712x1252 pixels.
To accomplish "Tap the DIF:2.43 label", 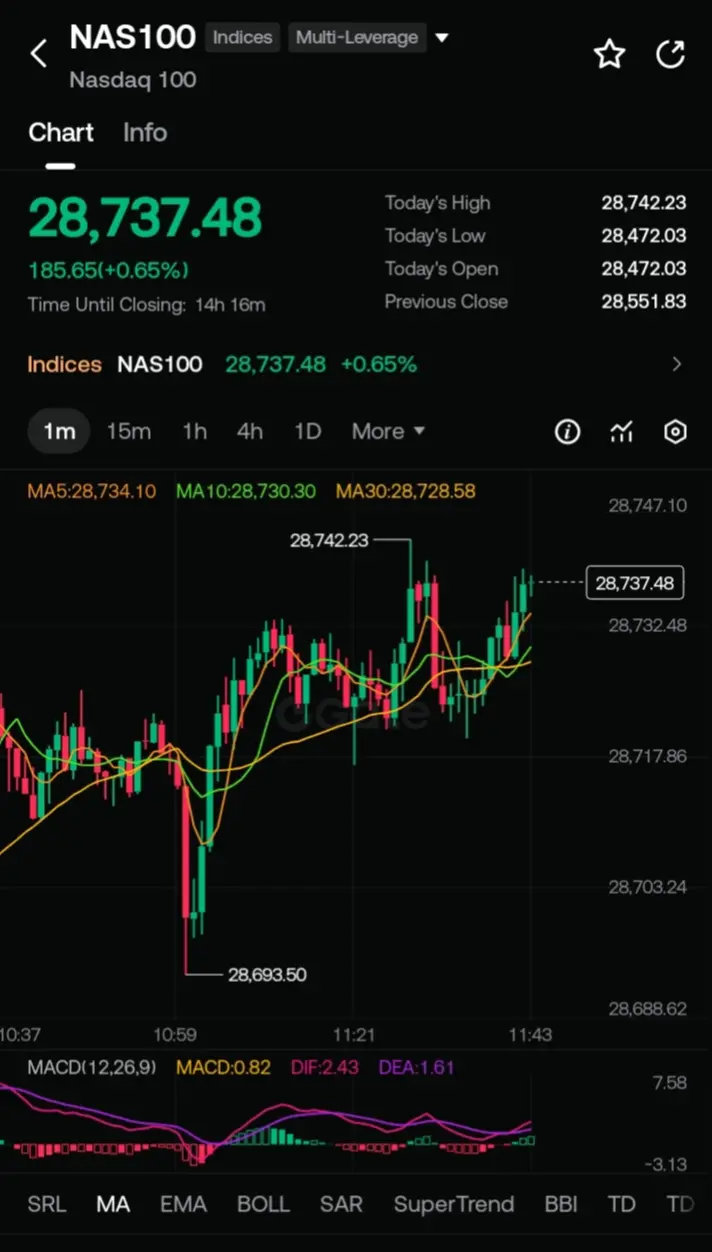I will pos(323,1067).
